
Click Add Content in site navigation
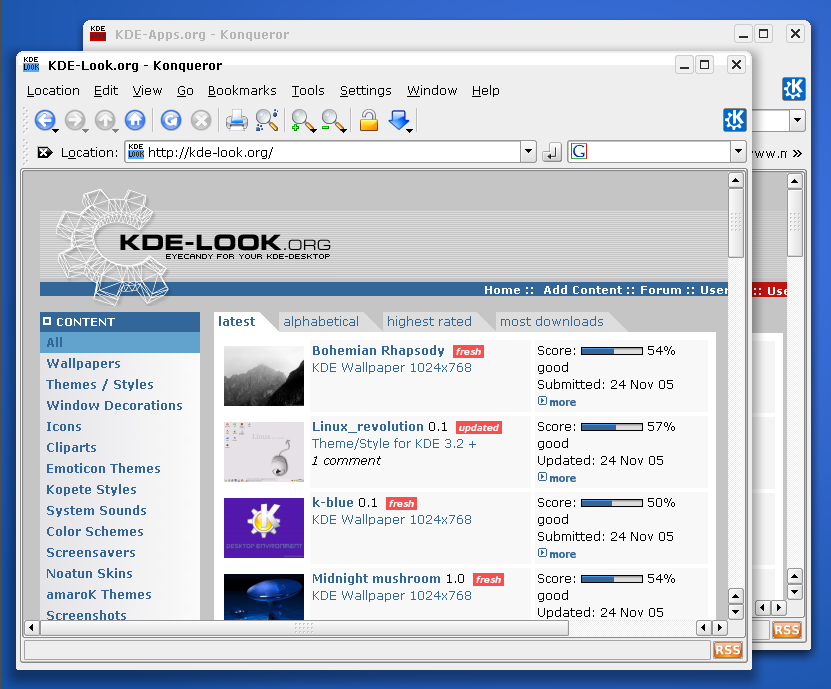582,290
